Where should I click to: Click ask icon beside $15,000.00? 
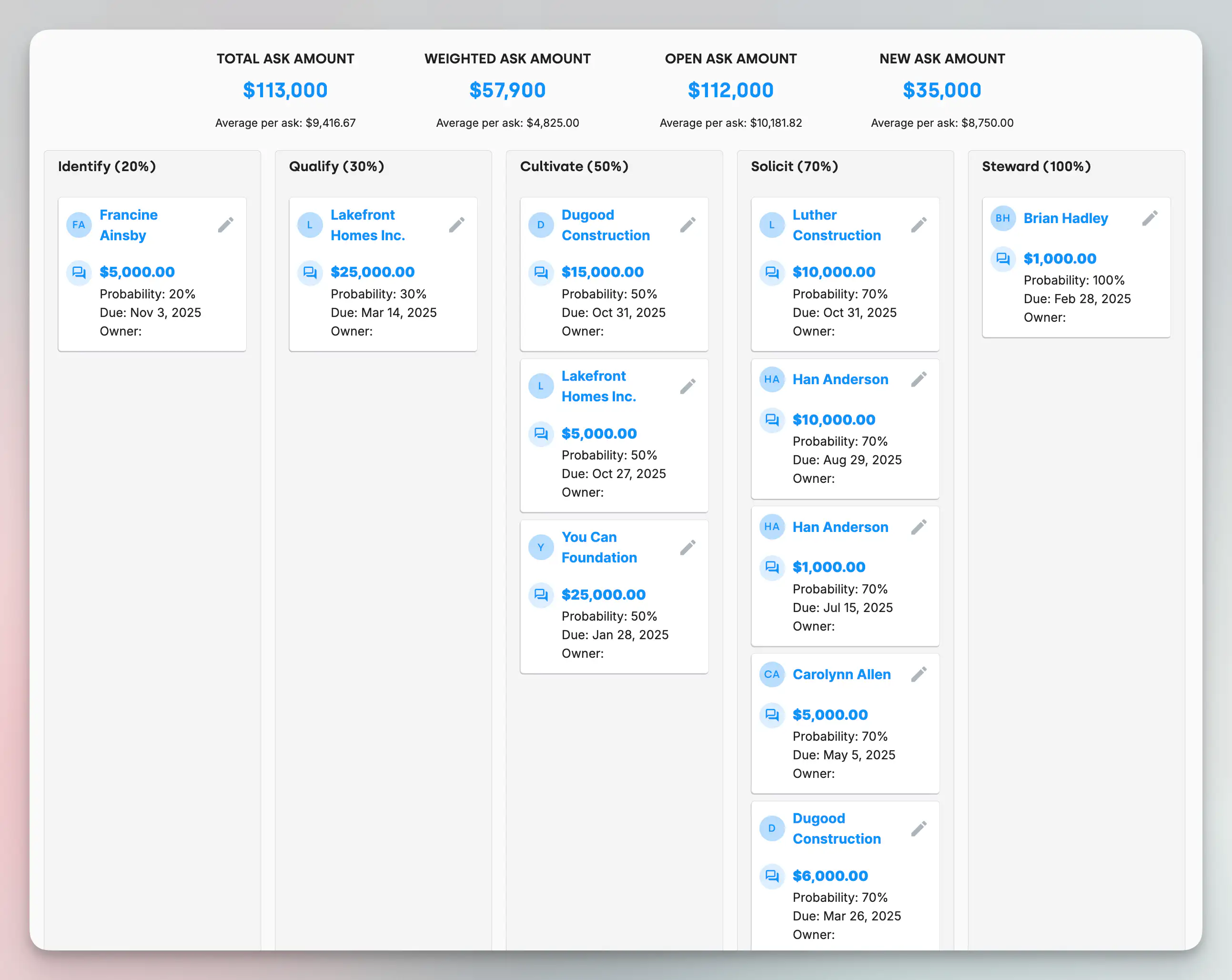point(541,272)
